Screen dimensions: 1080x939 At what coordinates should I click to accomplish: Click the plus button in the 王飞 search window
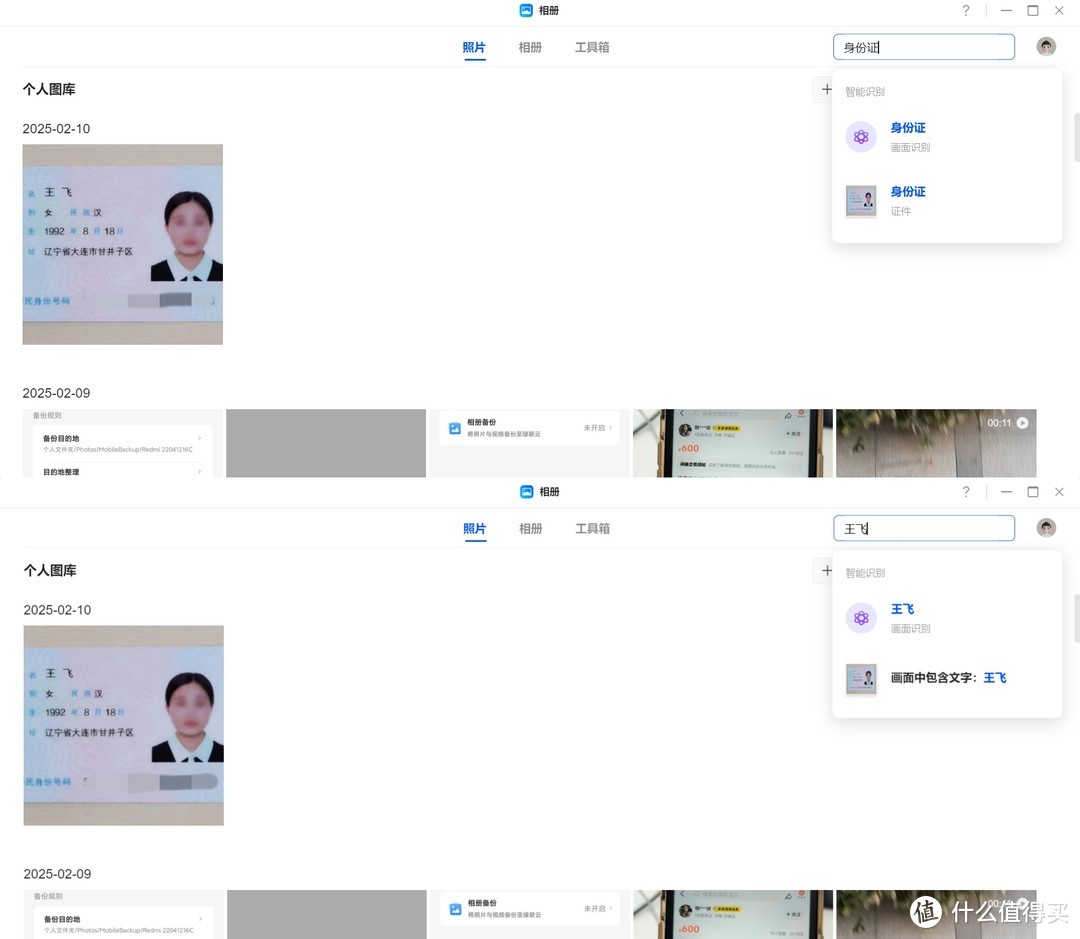coord(826,570)
